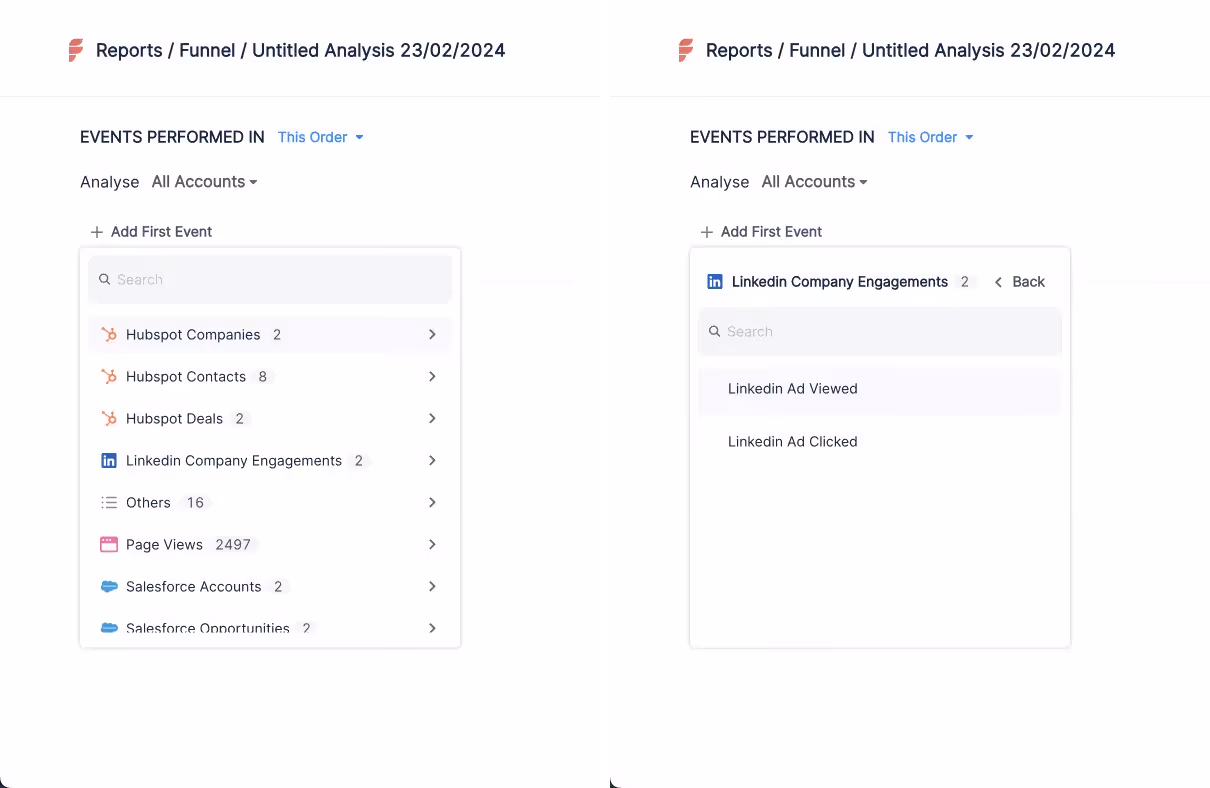Open the This Order dropdown

(320, 137)
